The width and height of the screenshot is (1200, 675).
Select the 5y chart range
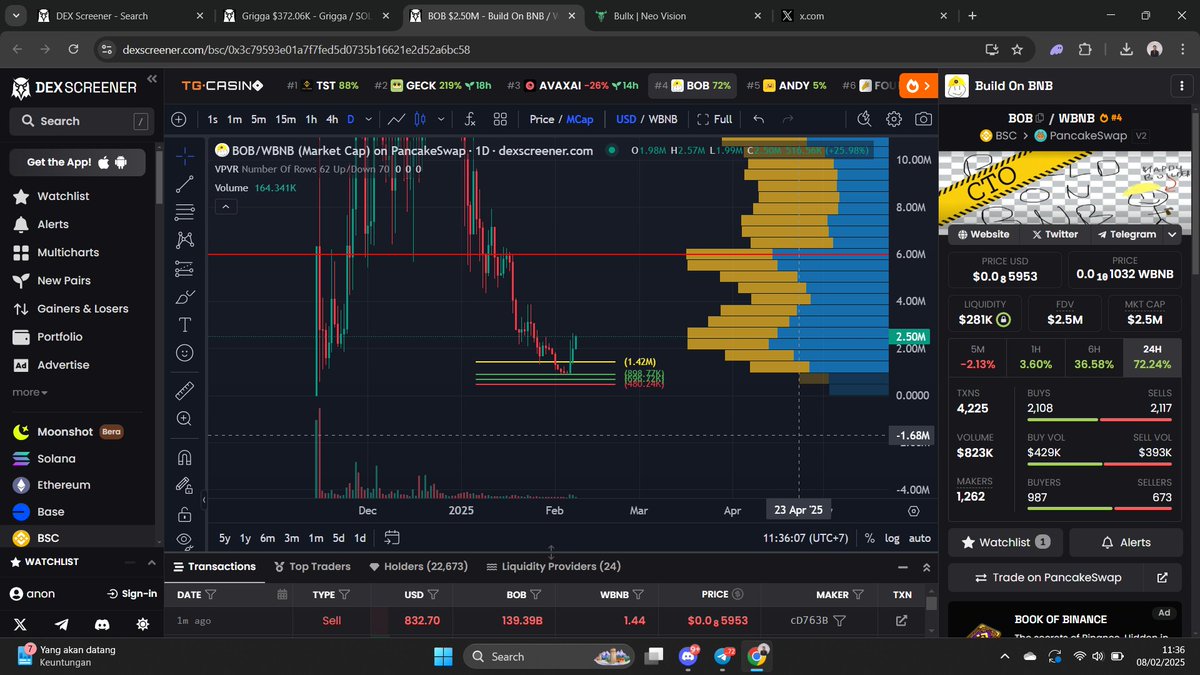pos(224,538)
